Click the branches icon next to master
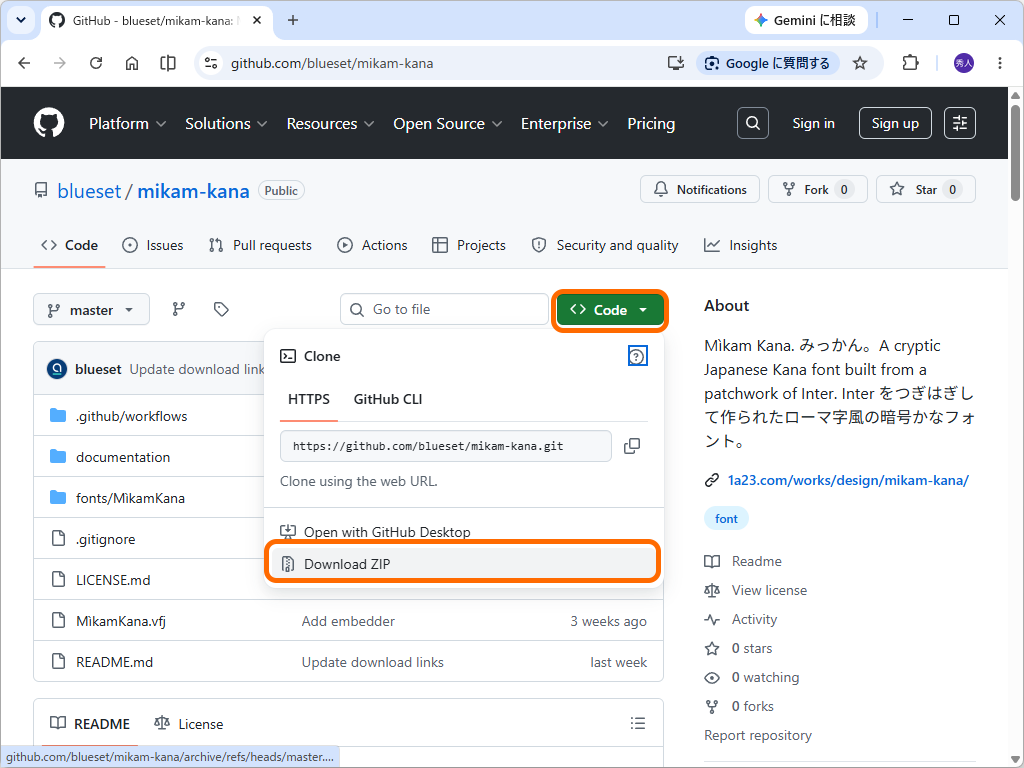 pos(178,309)
